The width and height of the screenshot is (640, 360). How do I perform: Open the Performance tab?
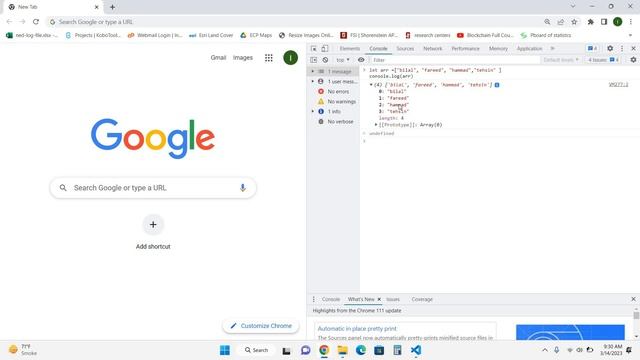point(465,49)
